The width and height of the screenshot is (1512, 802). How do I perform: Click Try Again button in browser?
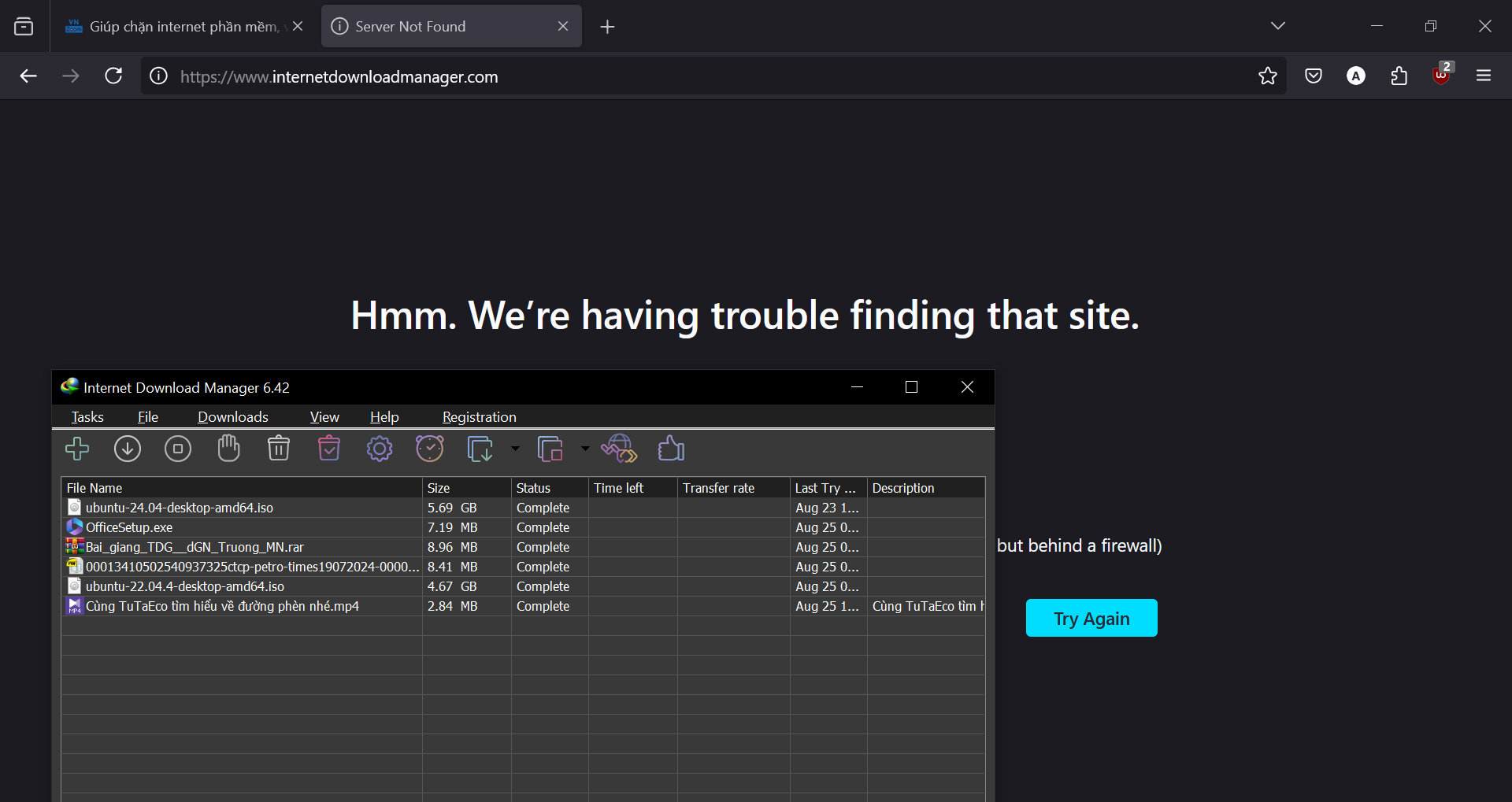(1091, 618)
